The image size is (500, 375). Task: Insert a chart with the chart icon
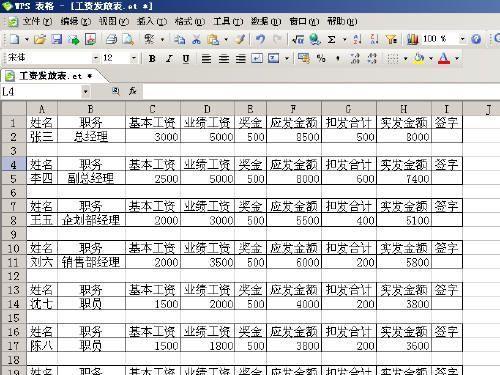[412, 39]
